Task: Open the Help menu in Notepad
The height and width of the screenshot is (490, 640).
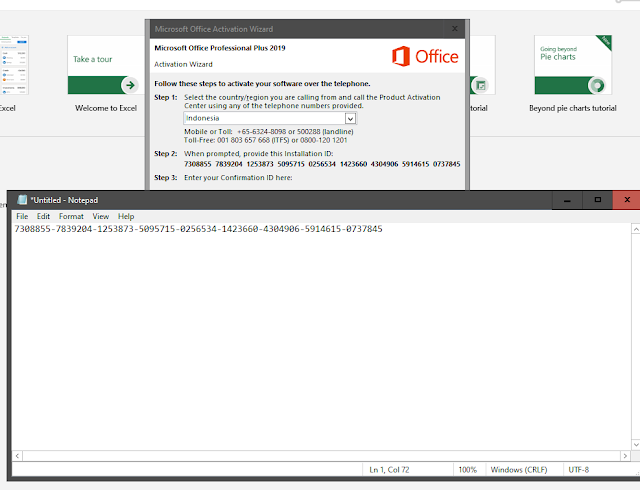Action: pos(126,216)
